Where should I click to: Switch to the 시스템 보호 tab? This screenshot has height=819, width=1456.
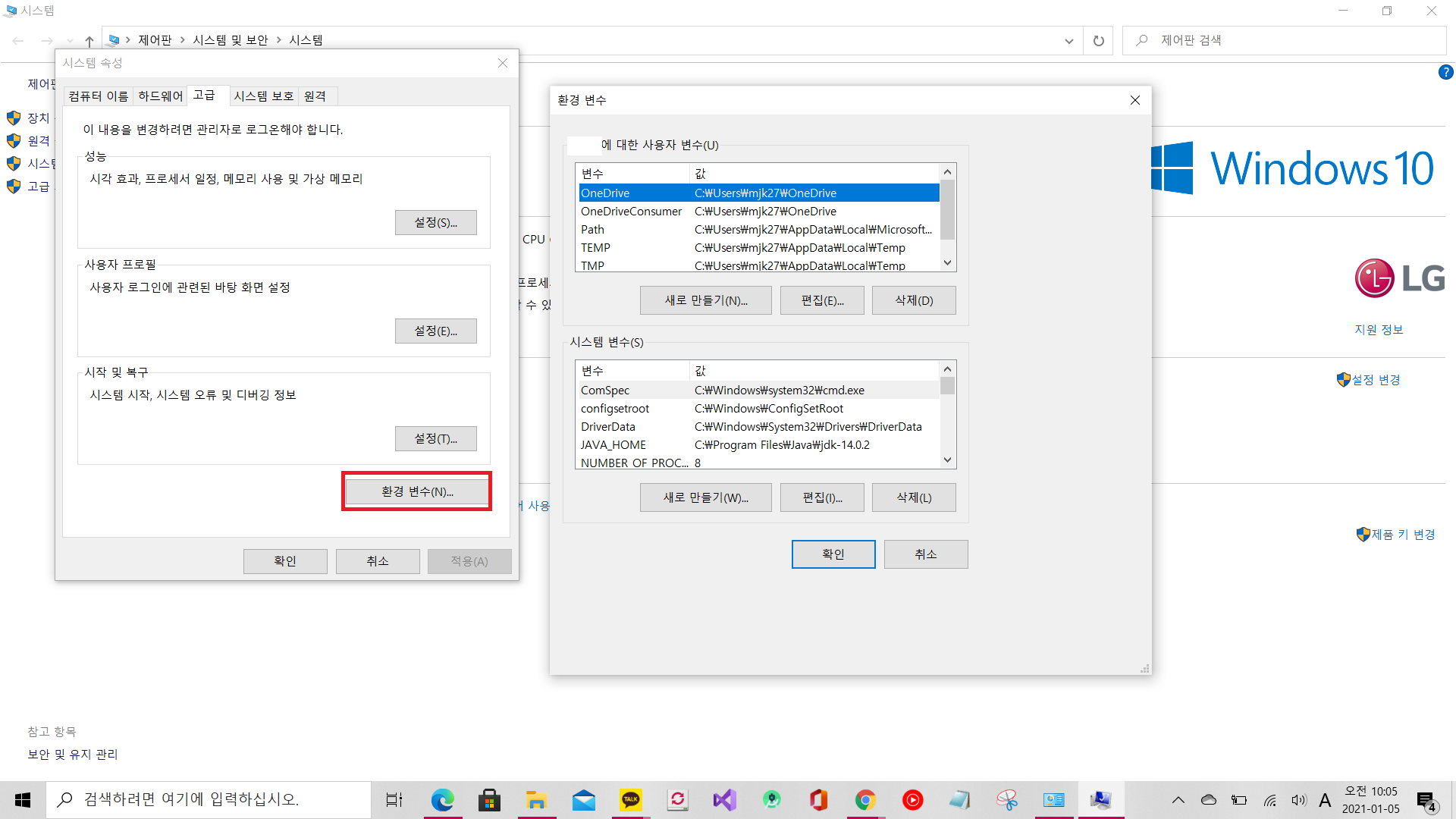[x=263, y=96]
